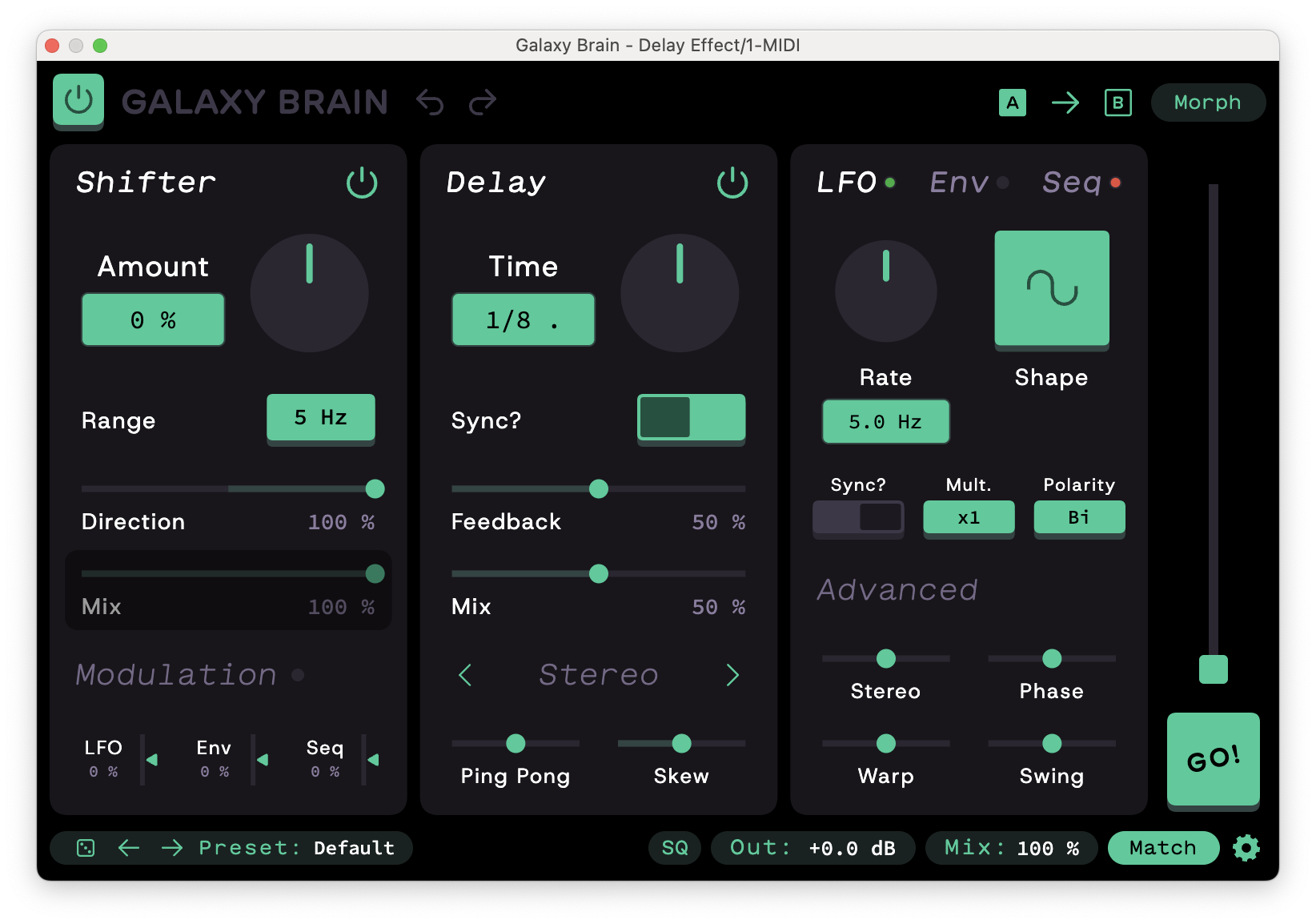This screenshot has height=924, width=1316.
Task: Click the undo arrow icon
Action: 430,102
